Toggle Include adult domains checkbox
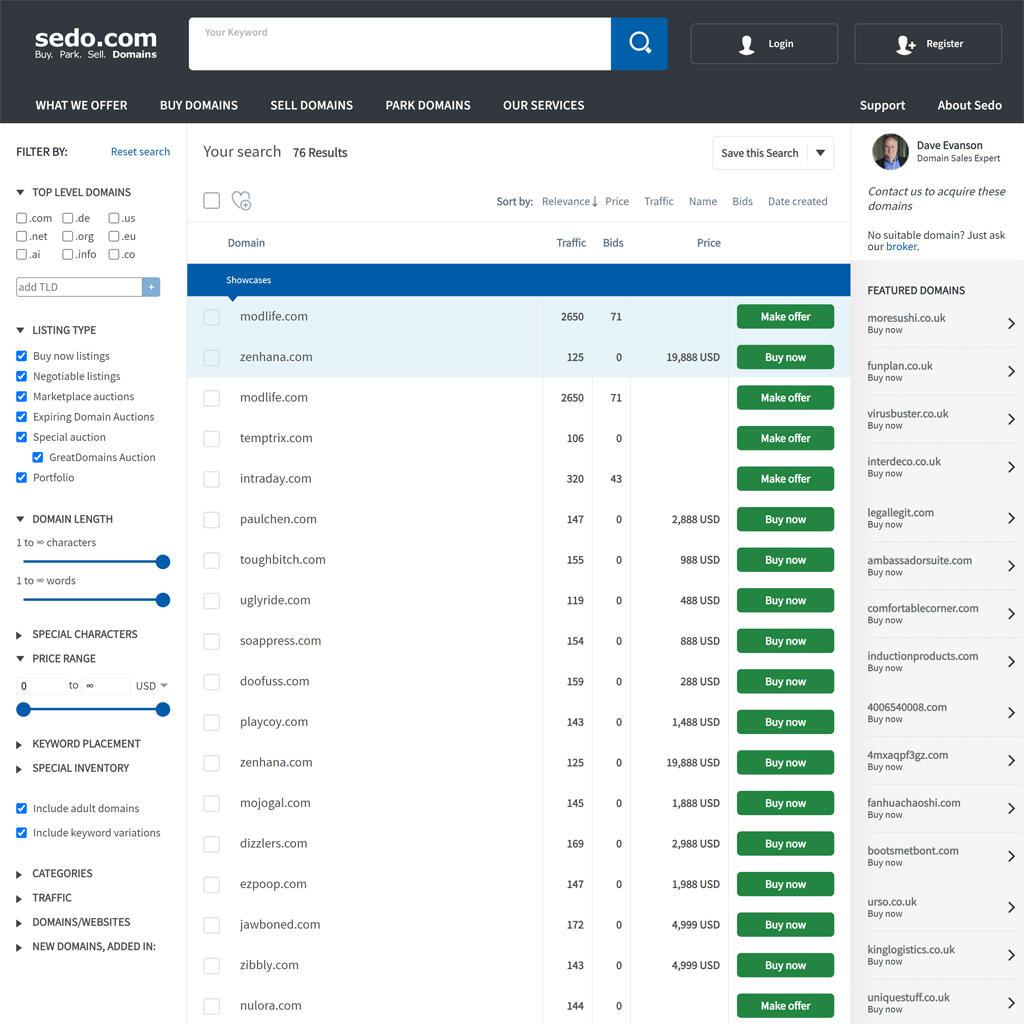This screenshot has width=1024, height=1024. 22,808
